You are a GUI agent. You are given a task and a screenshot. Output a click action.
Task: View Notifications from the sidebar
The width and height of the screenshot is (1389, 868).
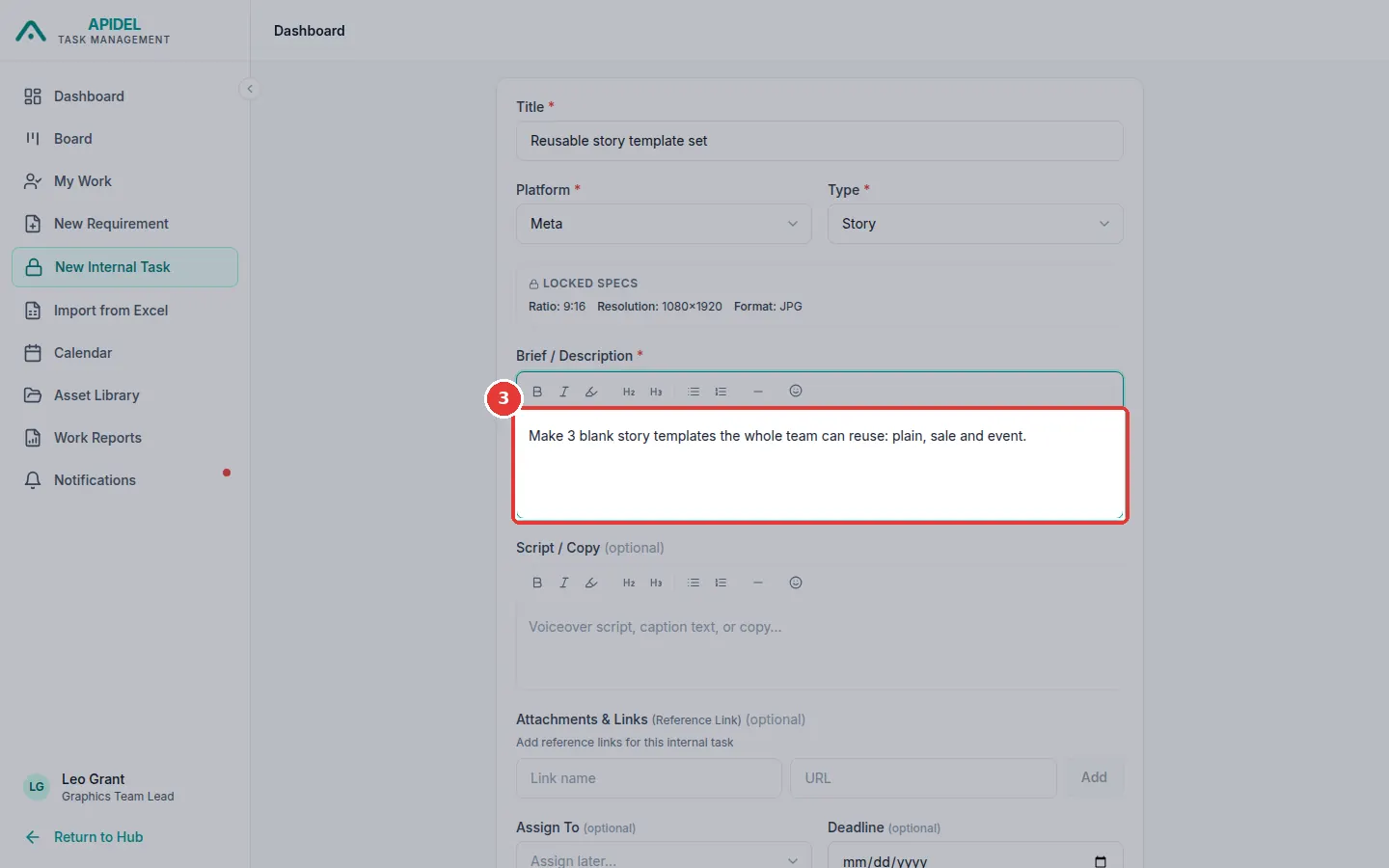tap(125, 480)
